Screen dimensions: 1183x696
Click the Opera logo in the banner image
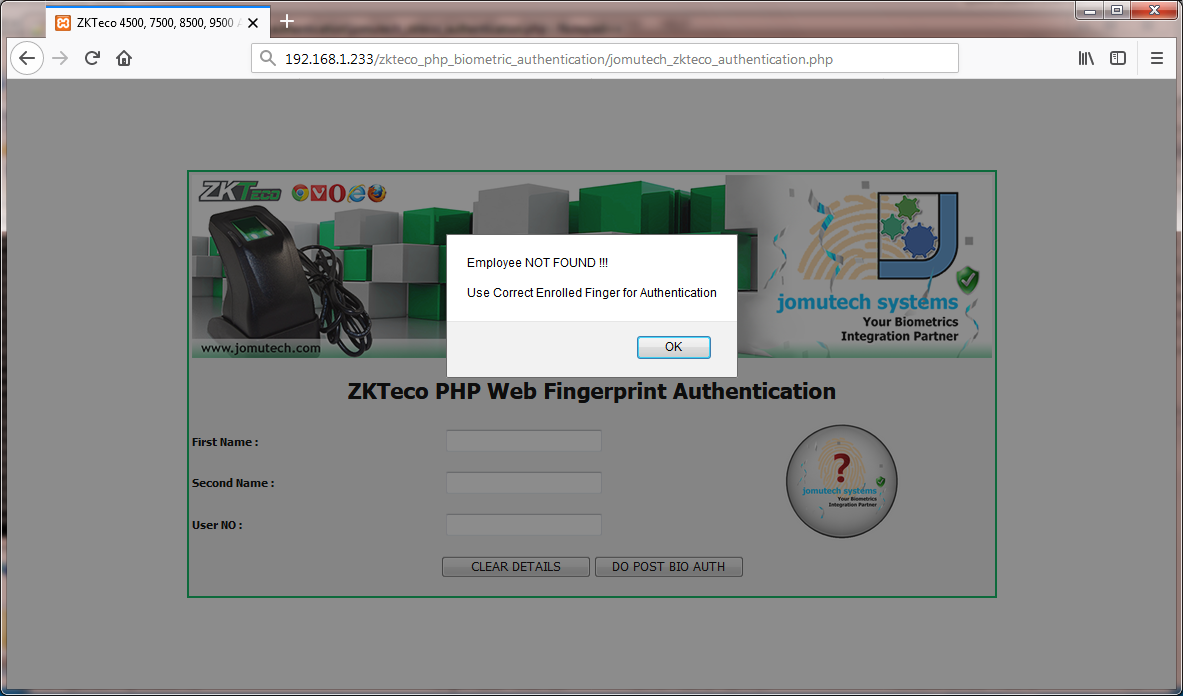point(338,193)
